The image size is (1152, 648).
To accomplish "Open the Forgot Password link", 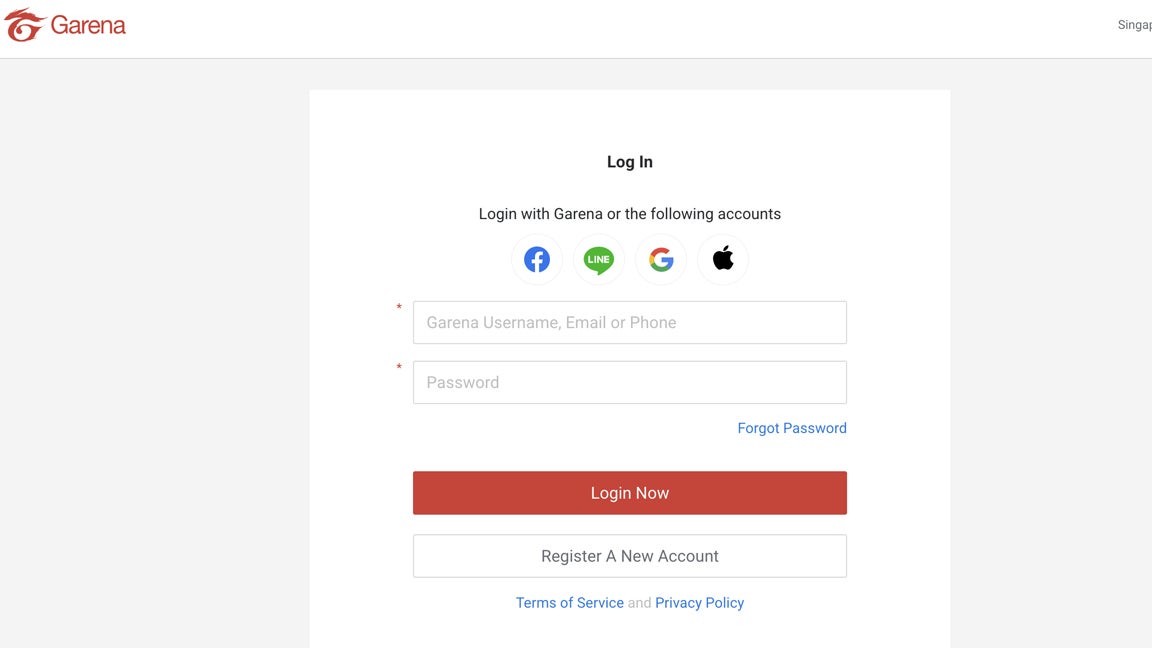I will point(792,428).
